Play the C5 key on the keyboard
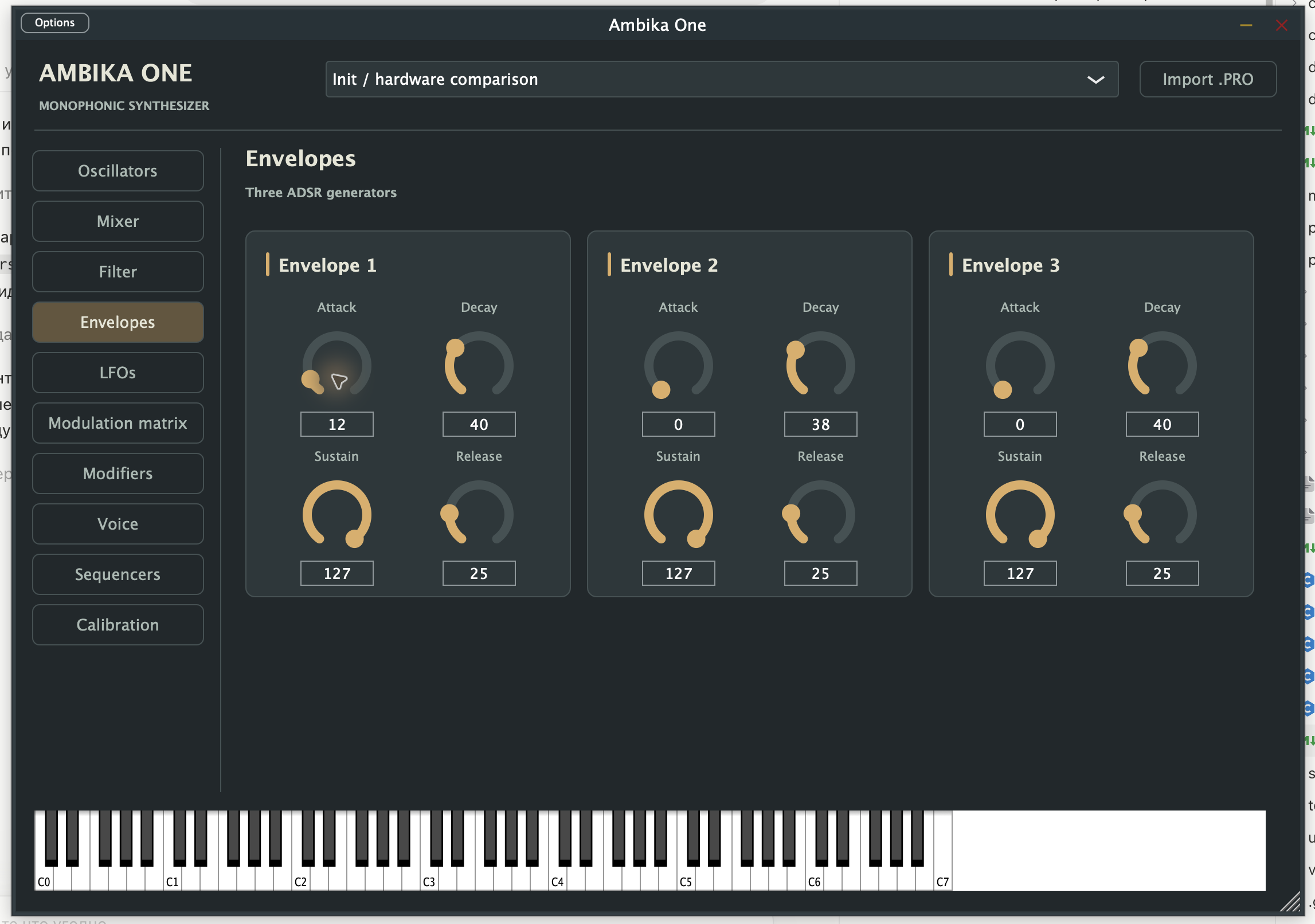Viewport: 1315px width, 924px height. [x=686, y=877]
